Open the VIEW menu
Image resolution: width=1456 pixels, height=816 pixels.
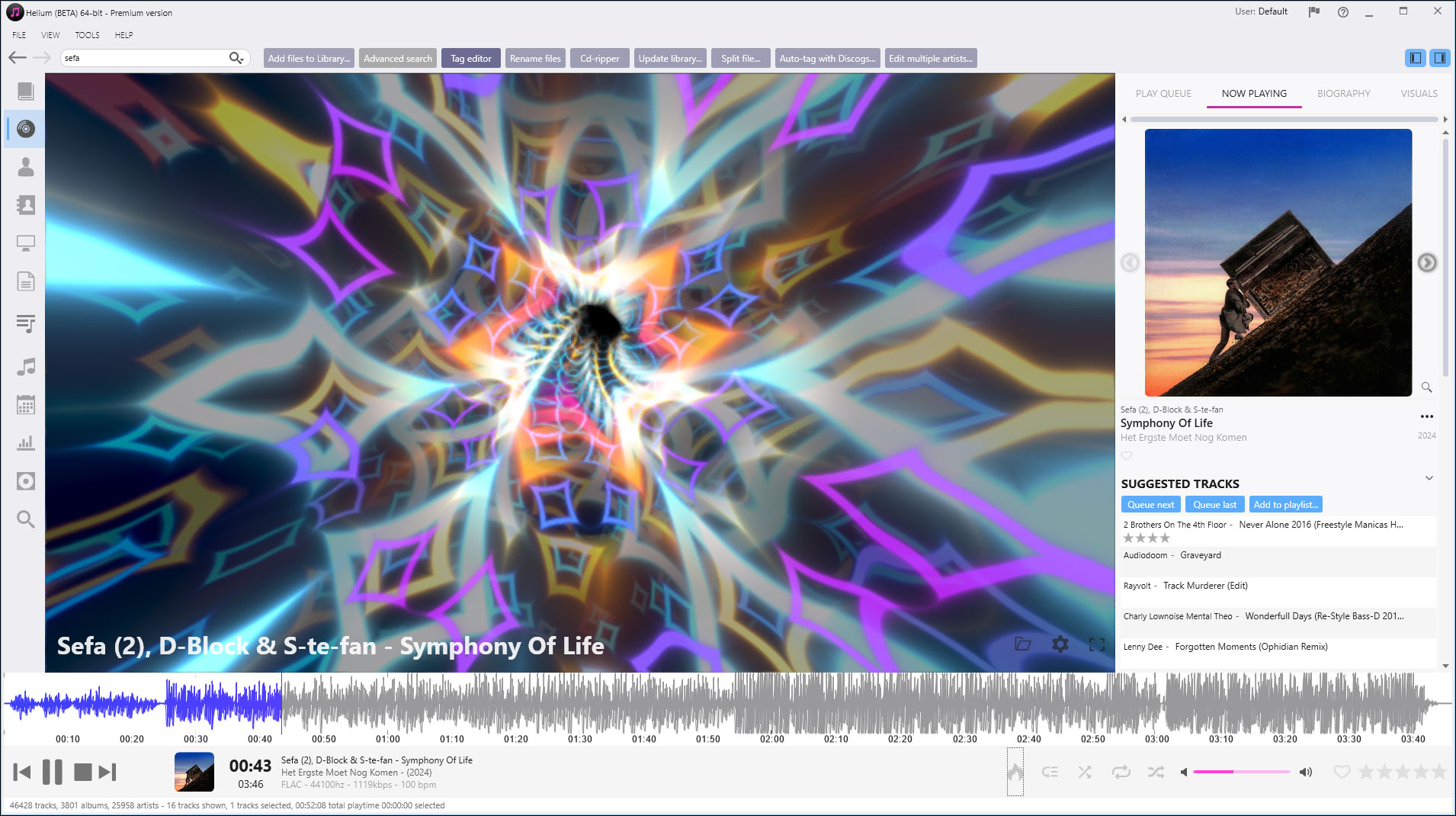50,35
